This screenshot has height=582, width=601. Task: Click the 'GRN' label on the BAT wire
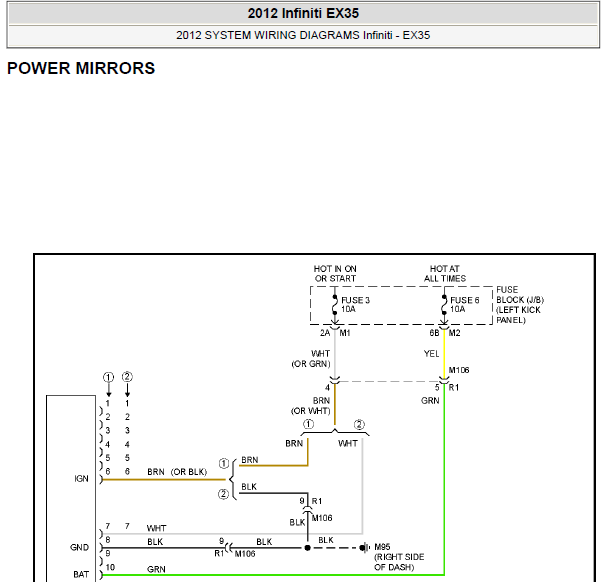(156, 569)
